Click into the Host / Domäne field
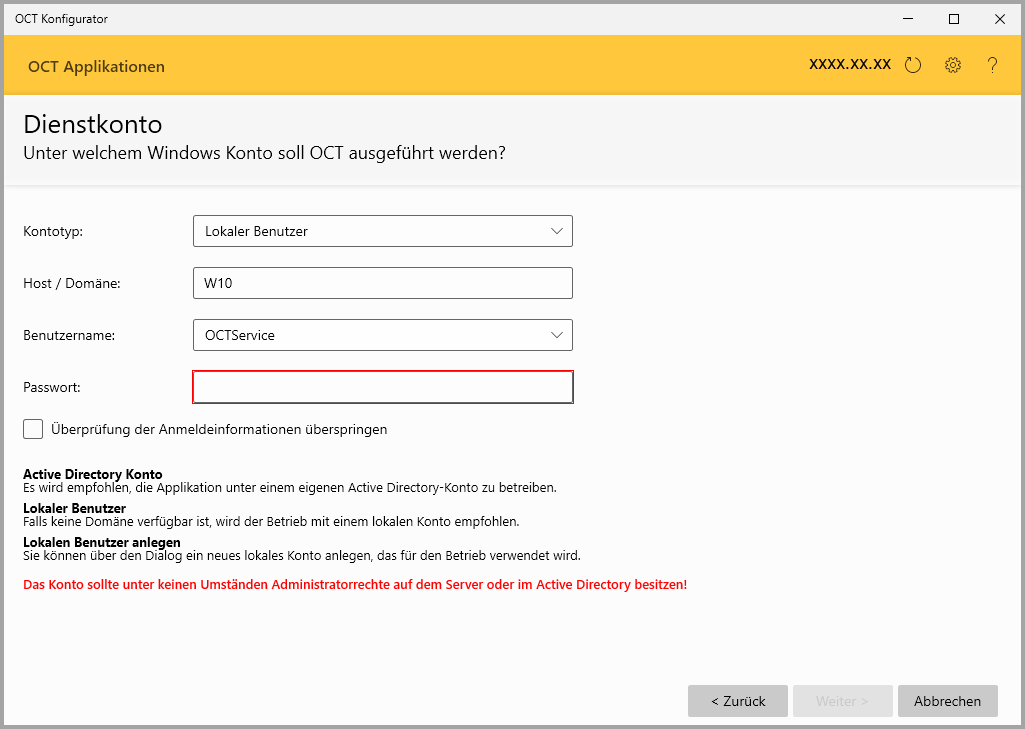This screenshot has width=1025, height=729. [x=382, y=283]
